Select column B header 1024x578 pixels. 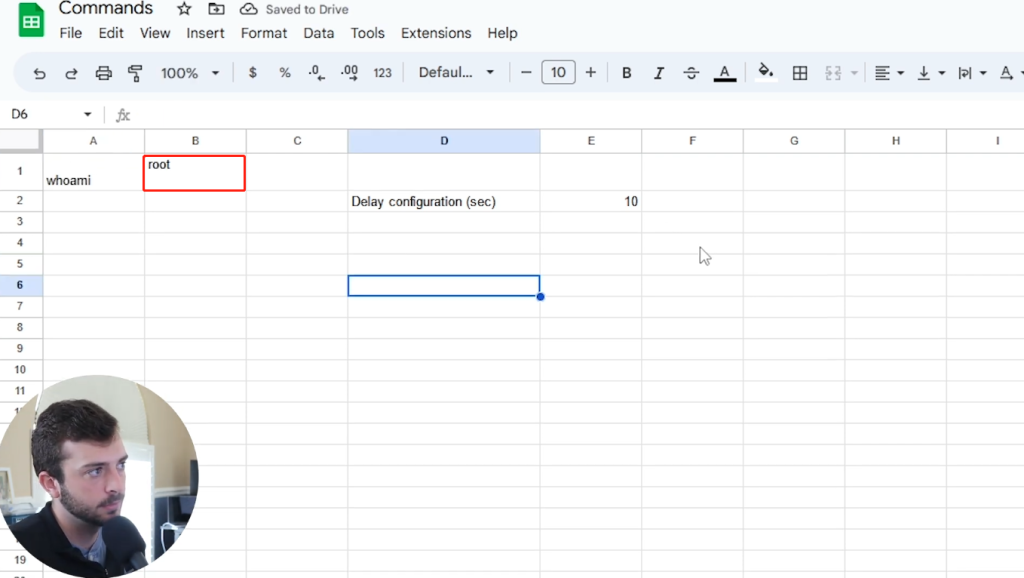pyautogui.click(x=195, y=141)
